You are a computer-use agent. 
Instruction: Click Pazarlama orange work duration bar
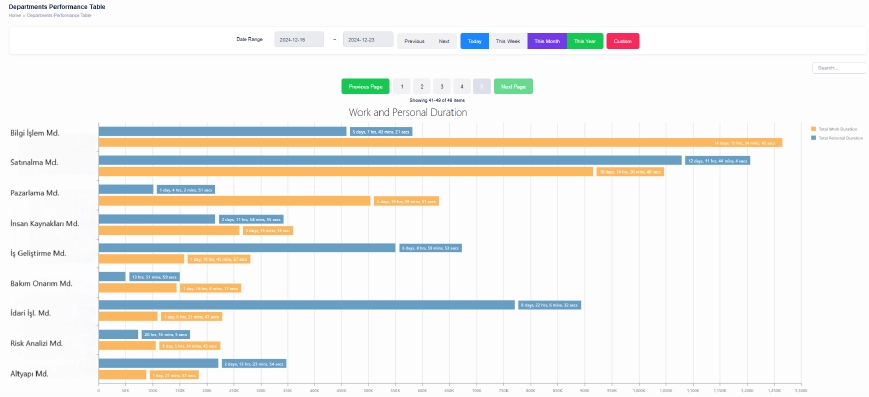(x=234, y=201)
